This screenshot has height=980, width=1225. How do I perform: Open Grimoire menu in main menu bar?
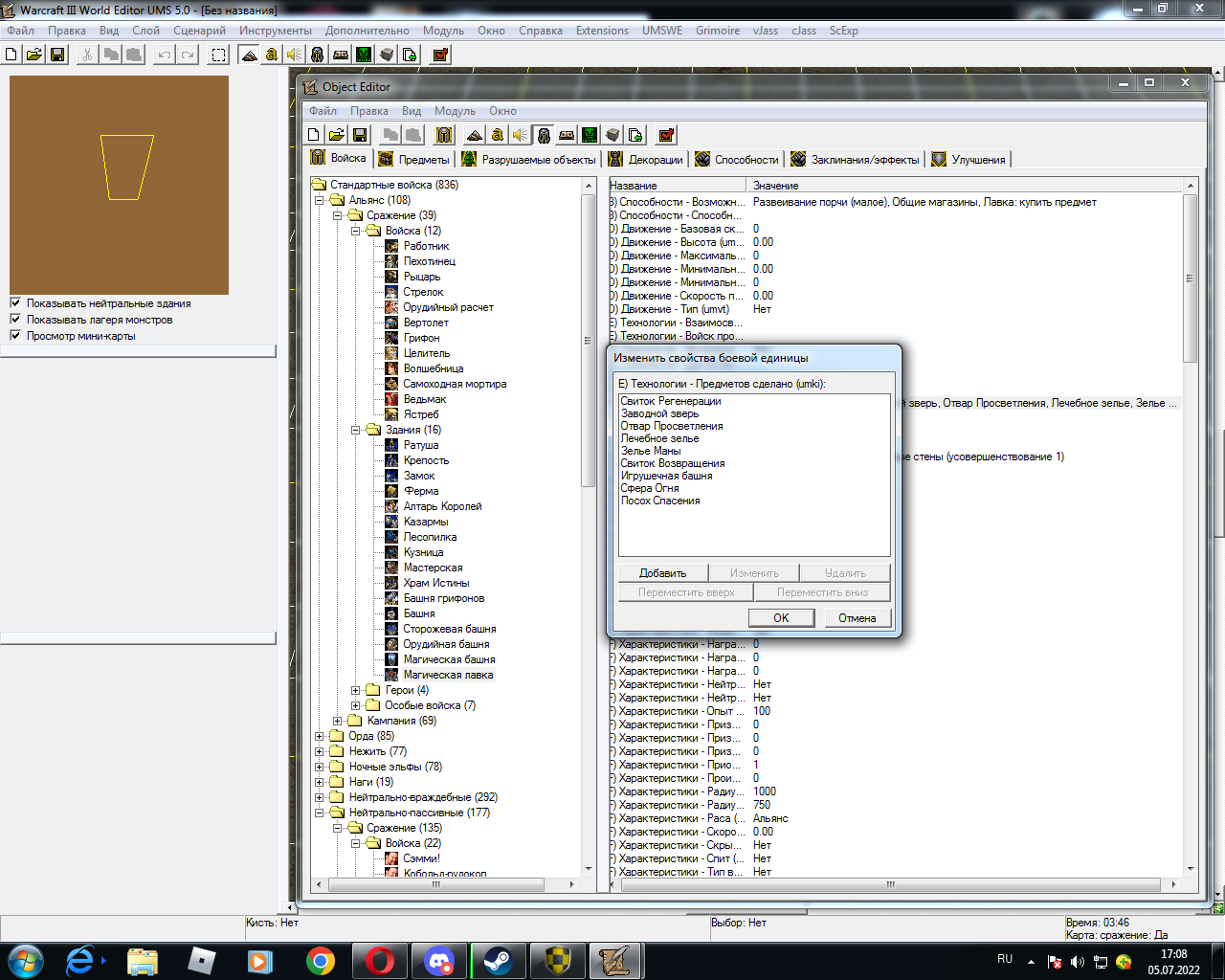(718, 31)
